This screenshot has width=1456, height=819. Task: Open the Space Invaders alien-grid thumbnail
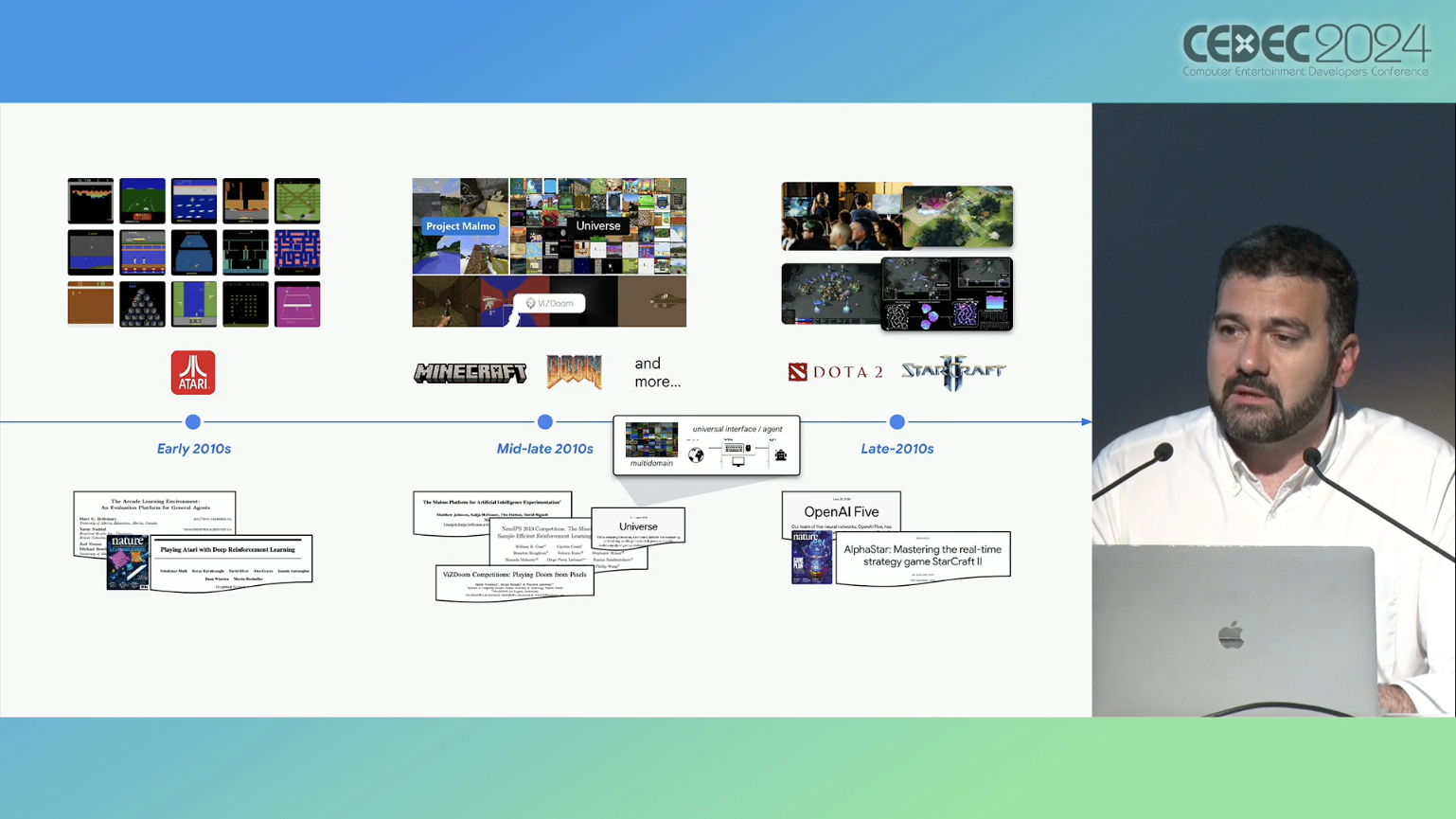(x=245, y=304)
